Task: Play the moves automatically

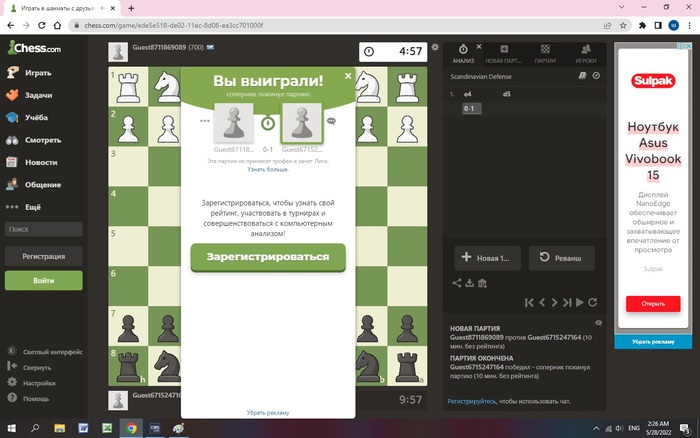Action: [x=579, y=302]
